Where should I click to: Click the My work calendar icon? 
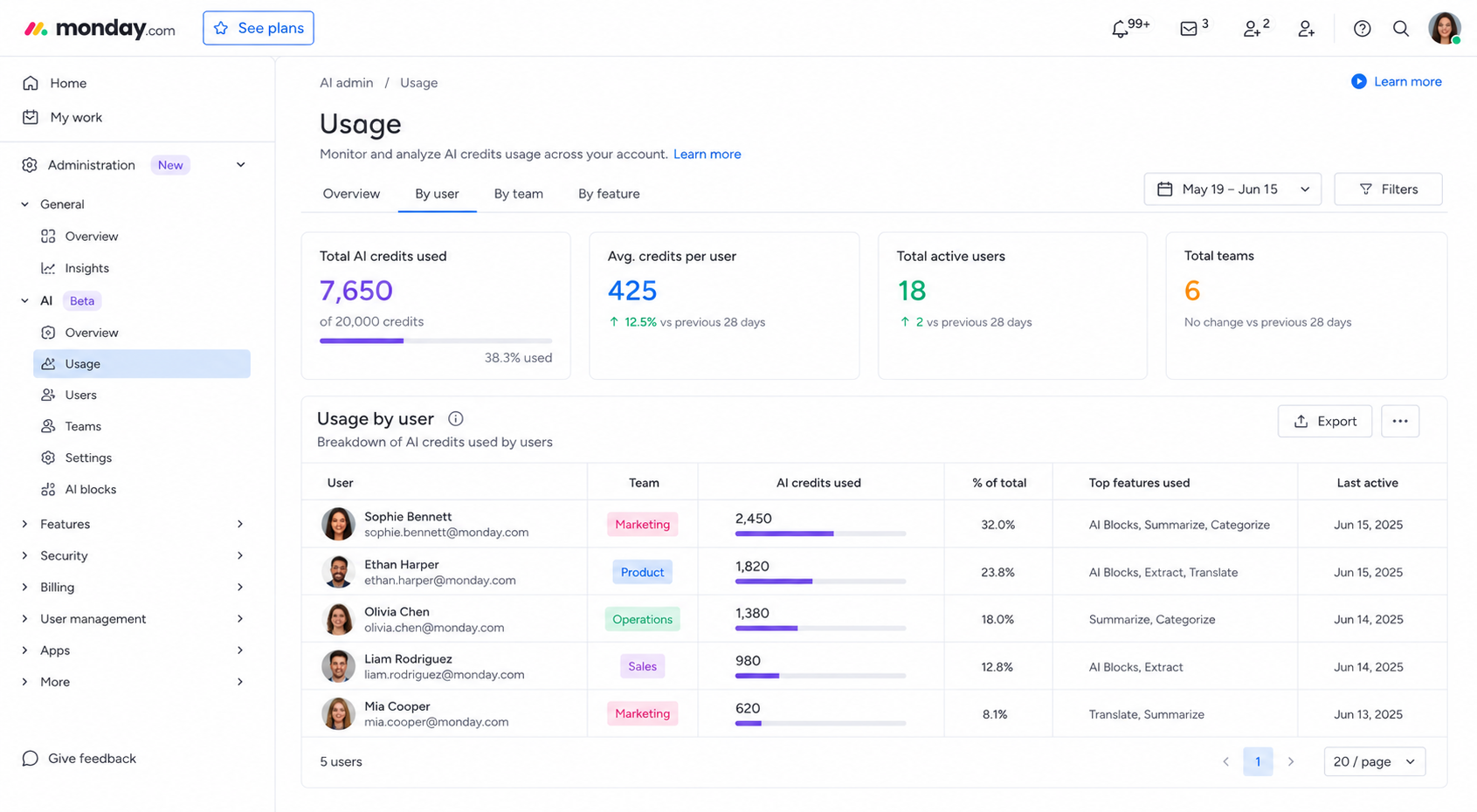coord(31,117)
